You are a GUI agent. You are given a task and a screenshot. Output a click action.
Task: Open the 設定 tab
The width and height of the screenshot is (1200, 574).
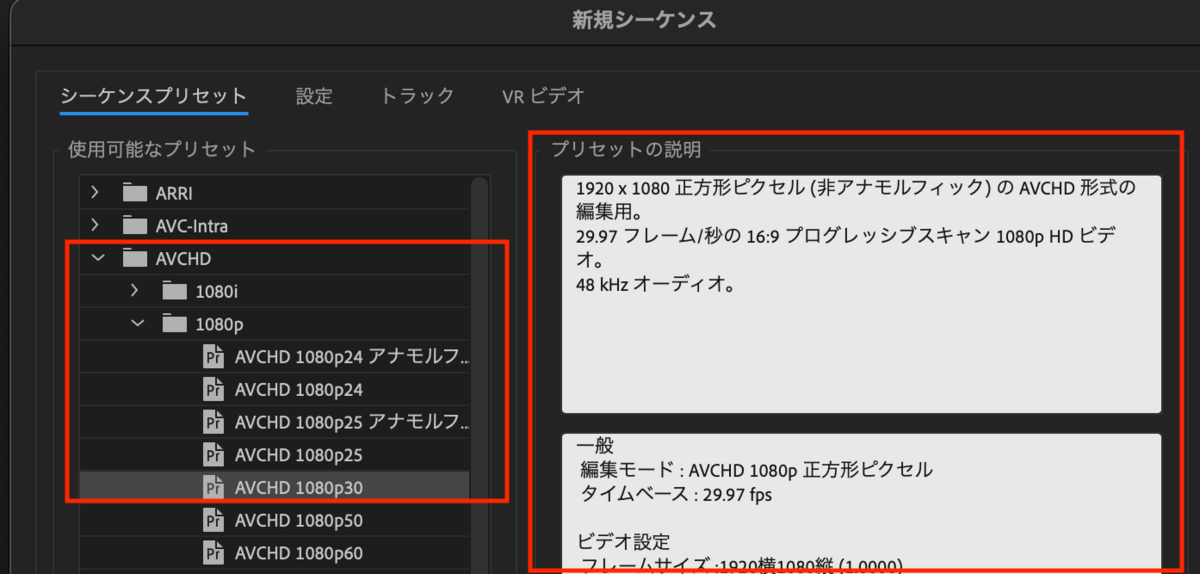click(314, 96)
